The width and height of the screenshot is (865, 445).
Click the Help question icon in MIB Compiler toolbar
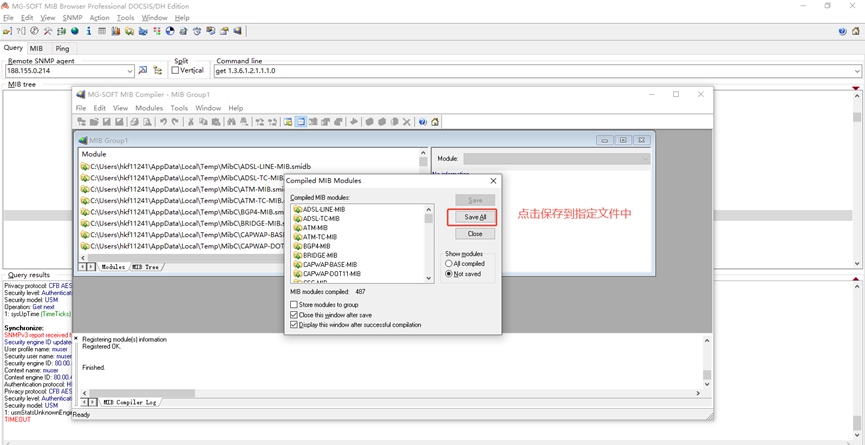point(422,122)
